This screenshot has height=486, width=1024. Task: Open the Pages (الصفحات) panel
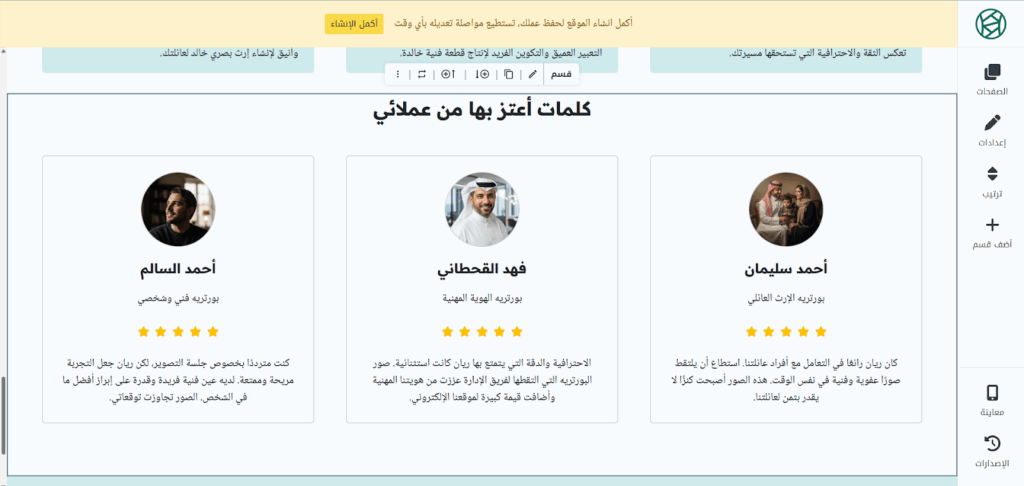click(991, 79)
